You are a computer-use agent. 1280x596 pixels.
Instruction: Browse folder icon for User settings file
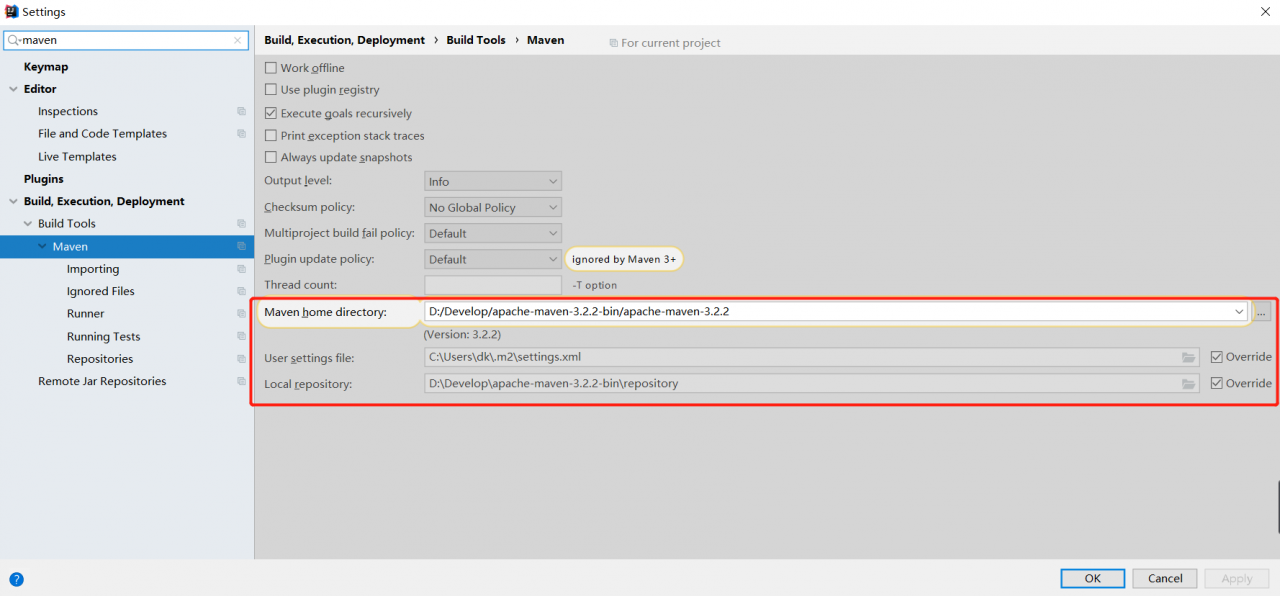coord(1188,357)
